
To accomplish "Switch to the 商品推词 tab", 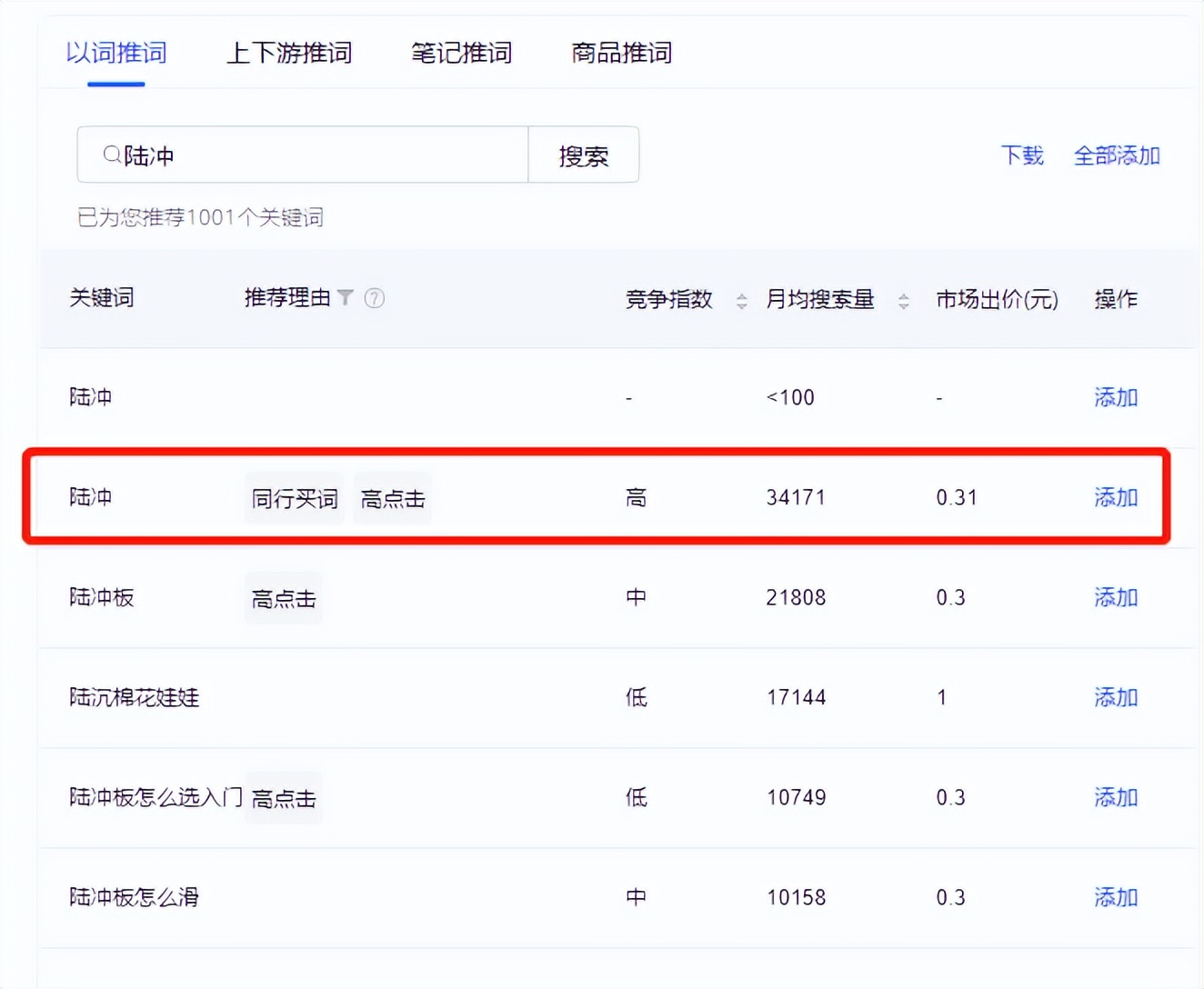I will point(620,53).
